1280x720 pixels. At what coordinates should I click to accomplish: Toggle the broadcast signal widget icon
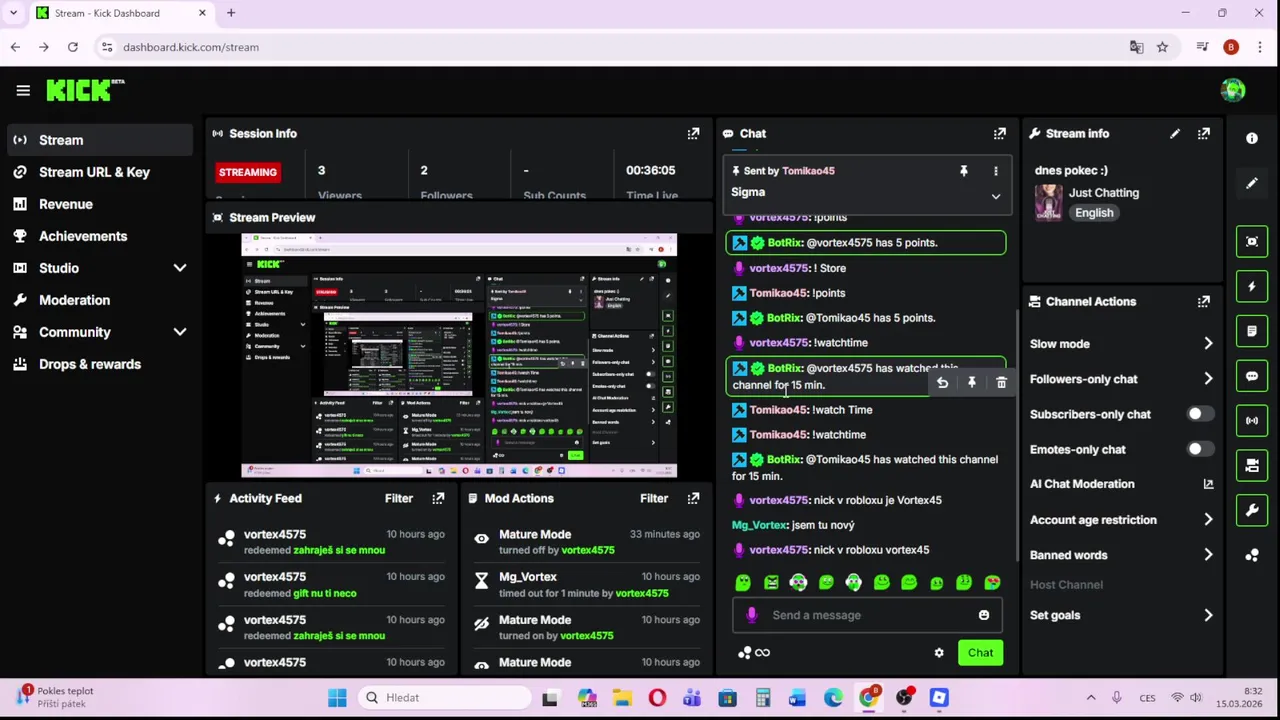tap(1252, 420)
